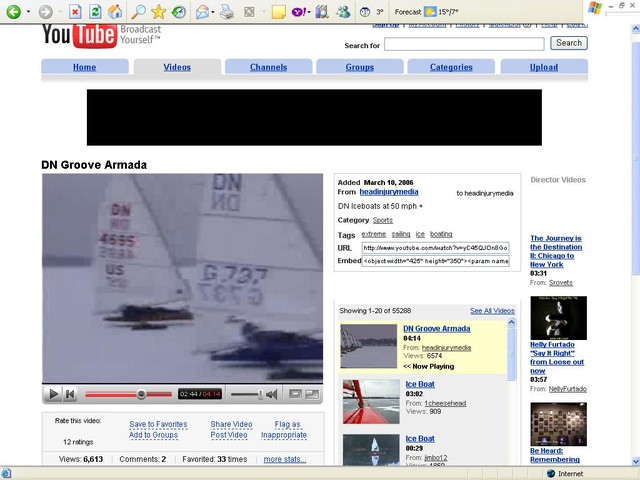This screenshot has height=480, width=640.
Task: Click the Search button
Action: coord(569,43)
